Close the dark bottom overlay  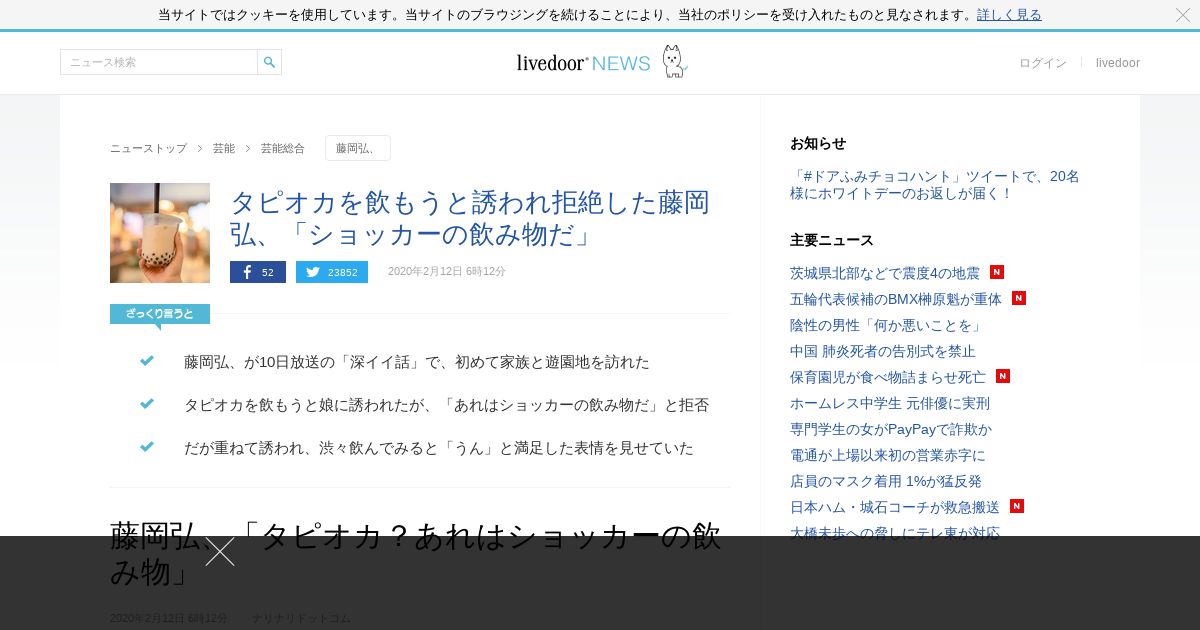click(220, 552)
